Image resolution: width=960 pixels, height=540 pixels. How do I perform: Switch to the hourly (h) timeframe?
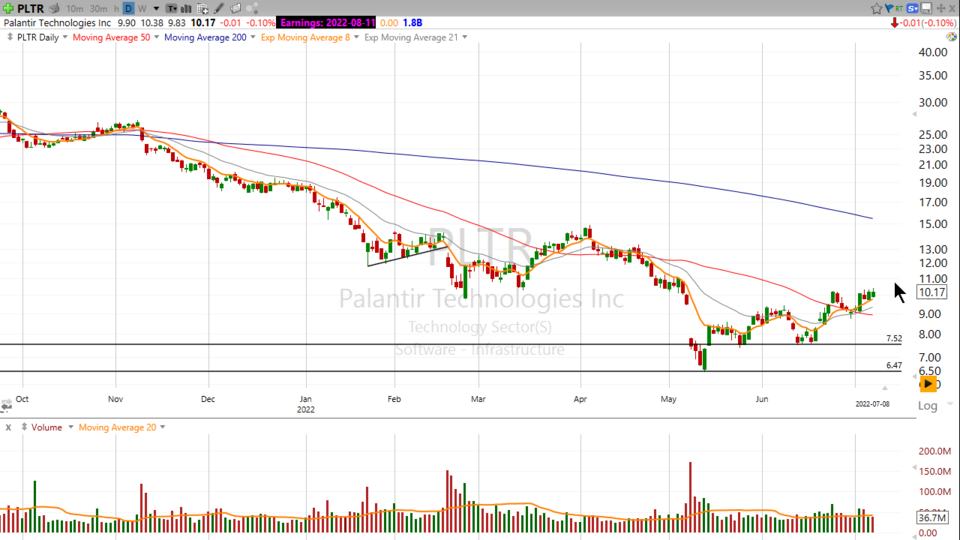(116, 9)
